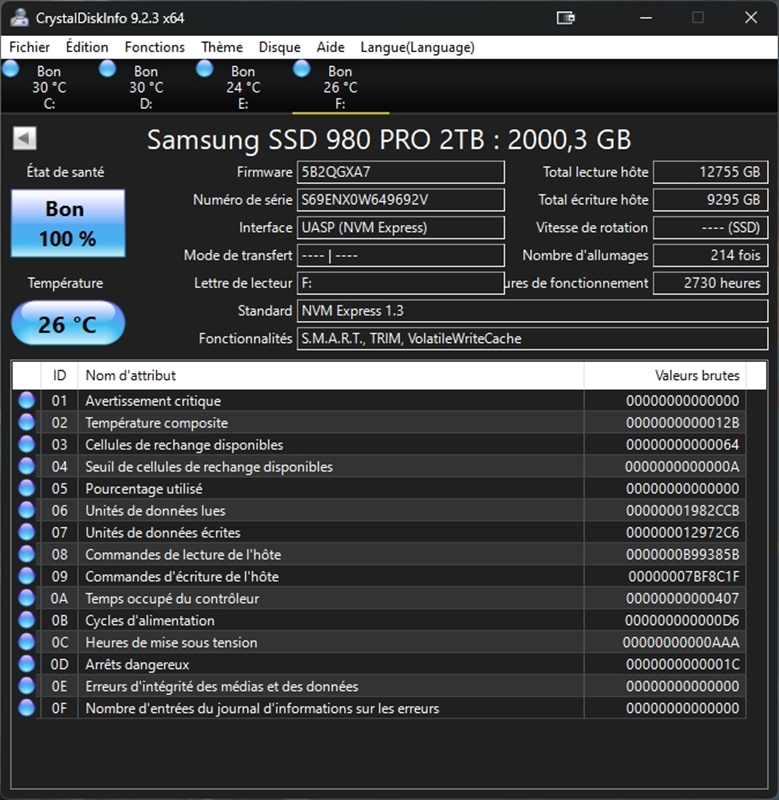This screenshot has height=800, width=779.
Task: Click the previous disk arrow button
Action: 25,139
